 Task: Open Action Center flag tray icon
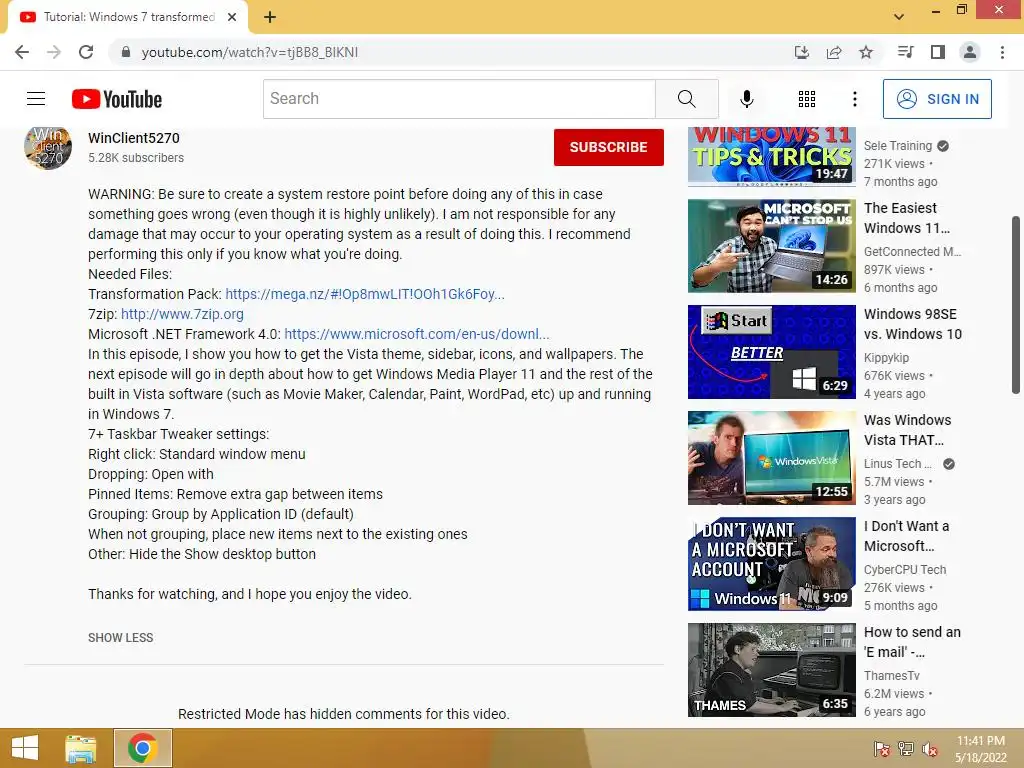(x=882, y=748)
